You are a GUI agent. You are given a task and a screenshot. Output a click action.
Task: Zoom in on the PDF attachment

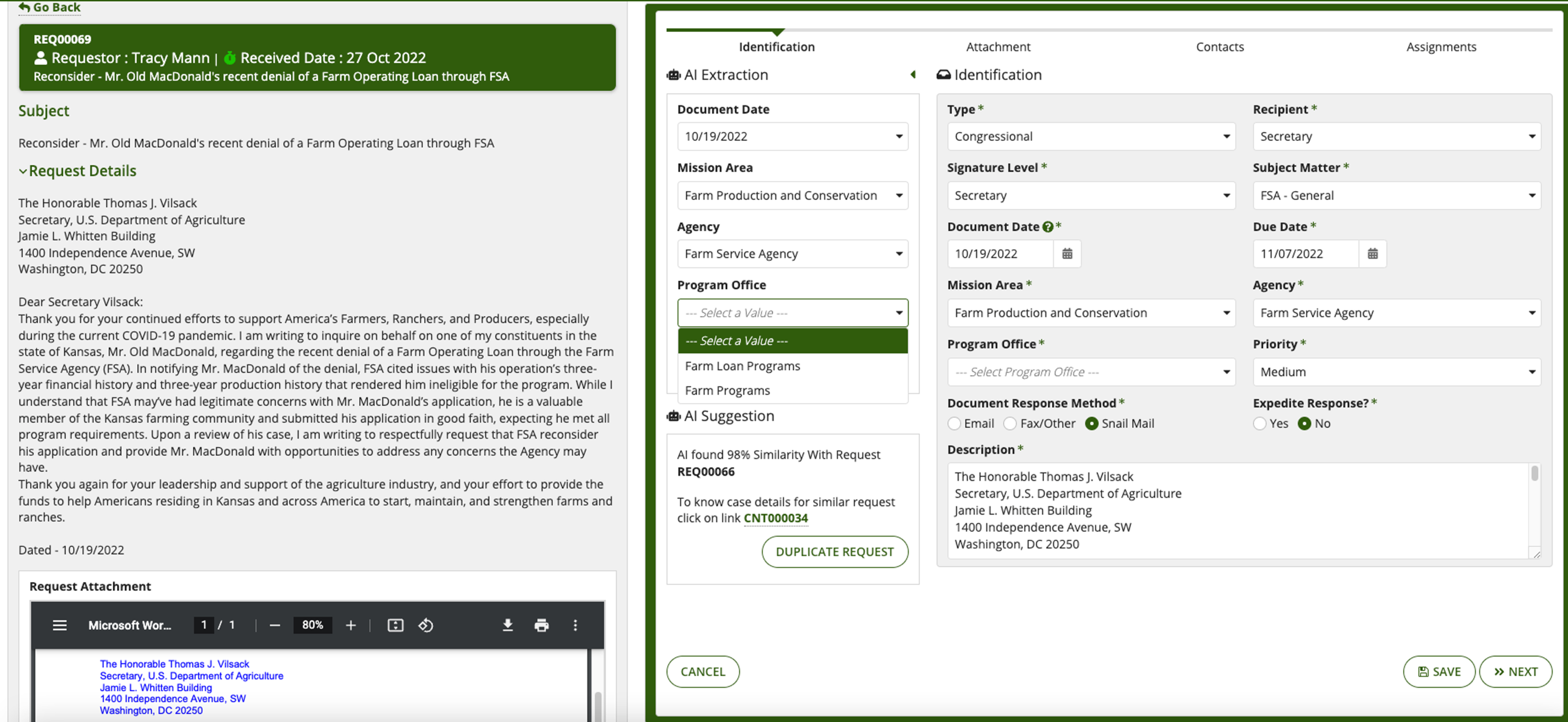pos(351,625)
